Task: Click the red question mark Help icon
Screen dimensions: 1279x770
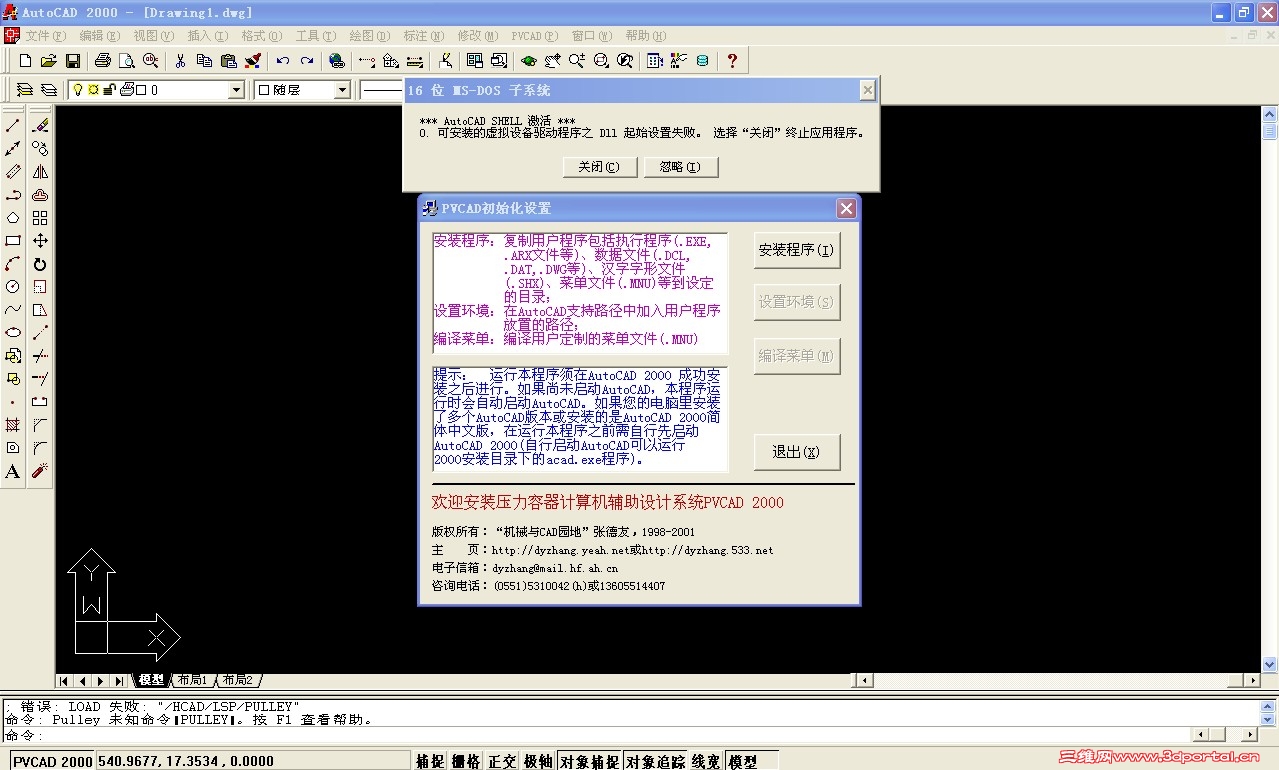Action: pyautogui.click(x=732, y=61)
